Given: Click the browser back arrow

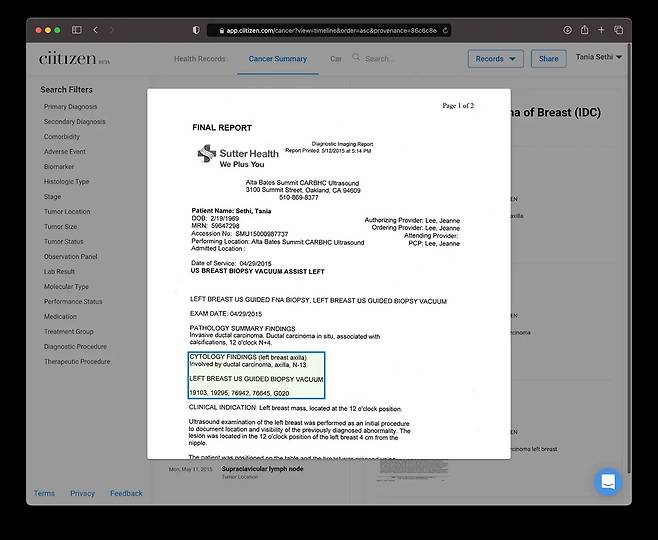Looking at the screenshot, I should pos(96,30).
